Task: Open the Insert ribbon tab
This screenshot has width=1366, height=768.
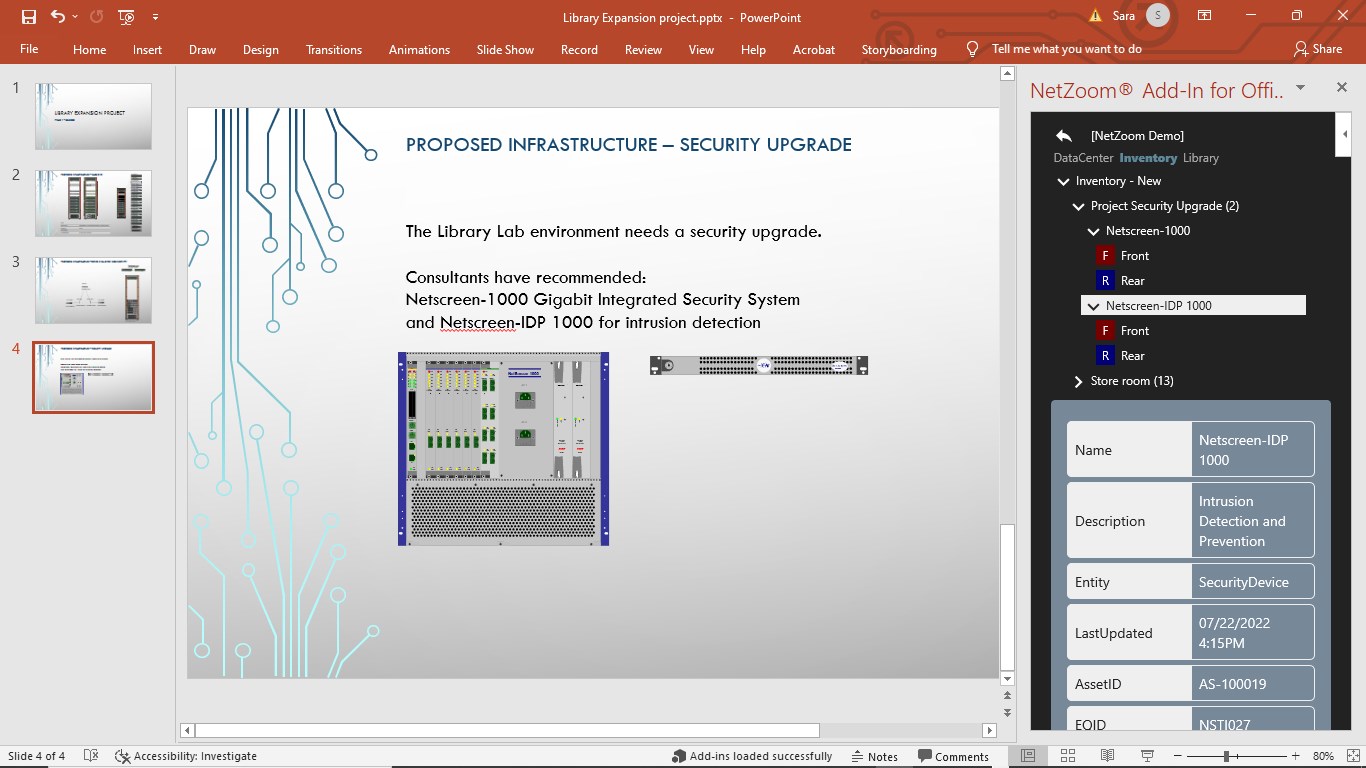Action: click(x=147, y=49)
